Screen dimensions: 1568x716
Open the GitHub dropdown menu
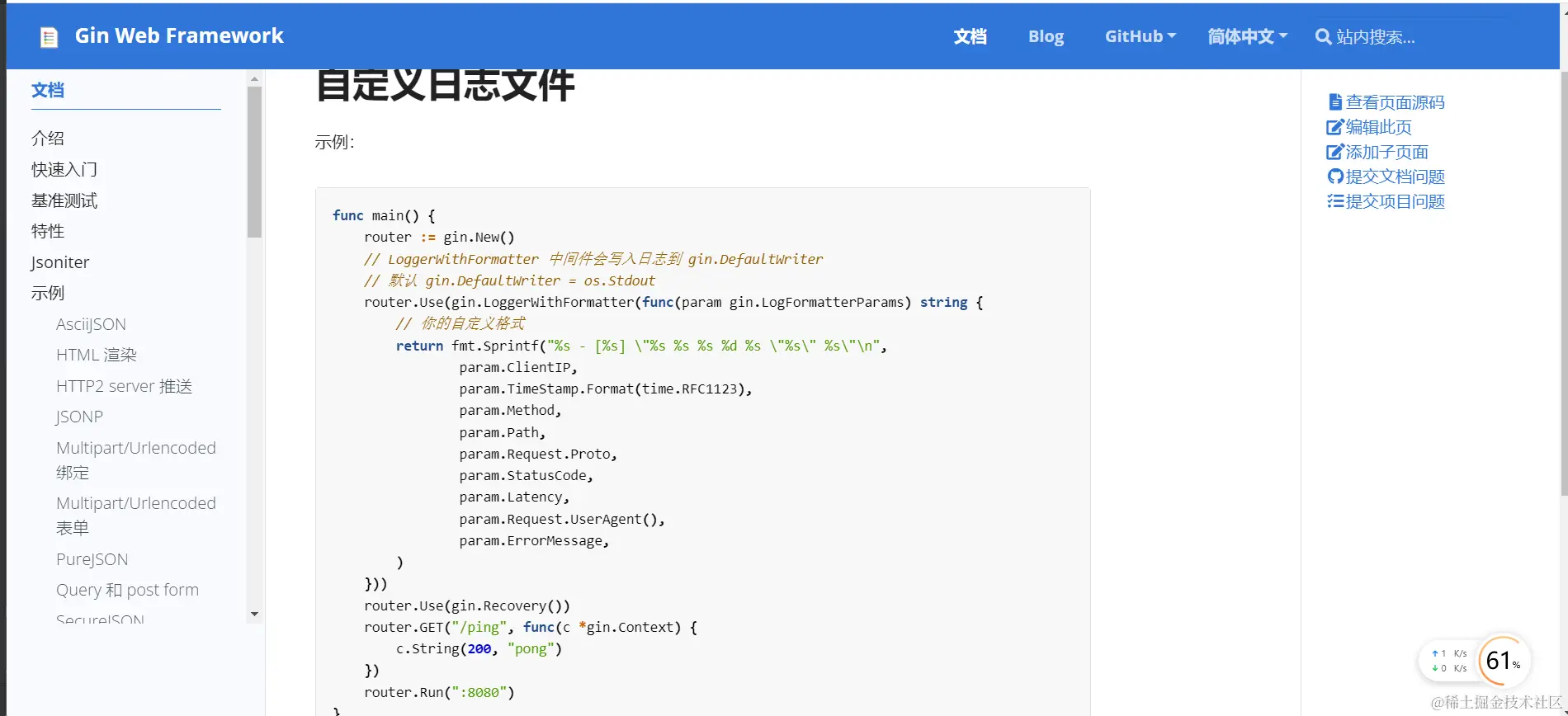(x=1141, y=36)
